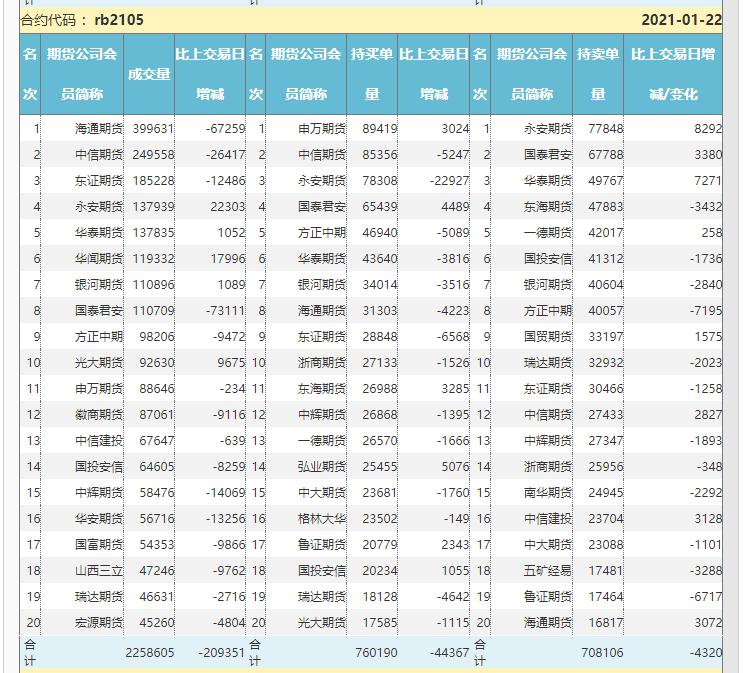This screenshot has width=753, height=673.
Task: Click 永安期货 in the short ranking
Action: pyautogui.click(x=547, y=129)
